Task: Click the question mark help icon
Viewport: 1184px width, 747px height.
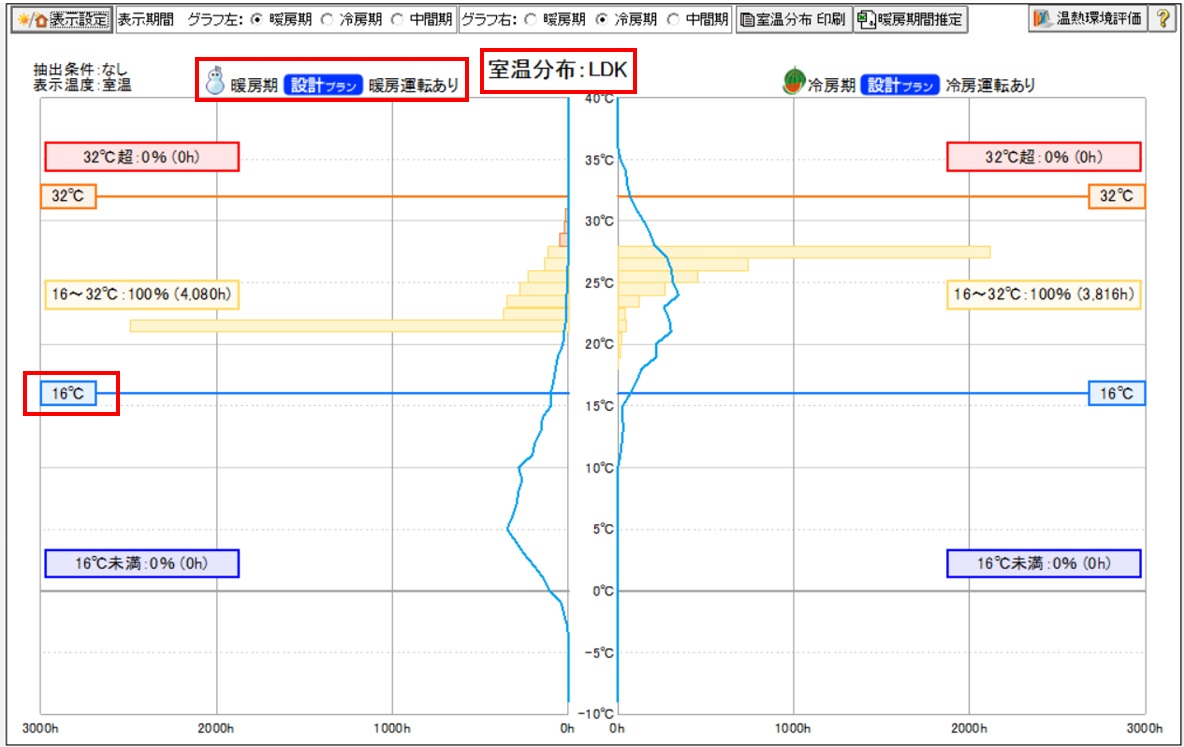Action: (x=1162, y=20)
